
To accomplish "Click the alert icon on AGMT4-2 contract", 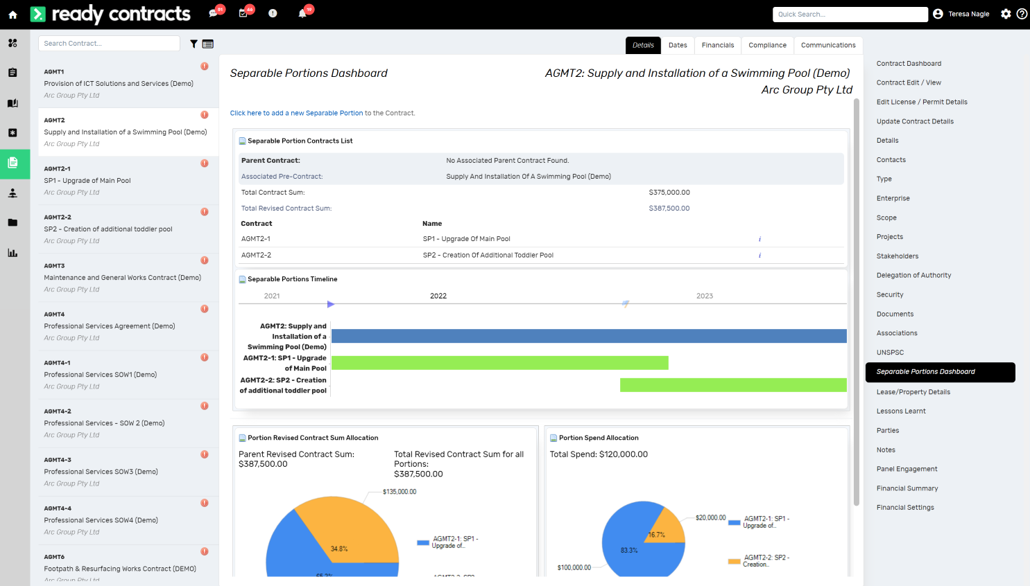I will click(x=204, y=406).
